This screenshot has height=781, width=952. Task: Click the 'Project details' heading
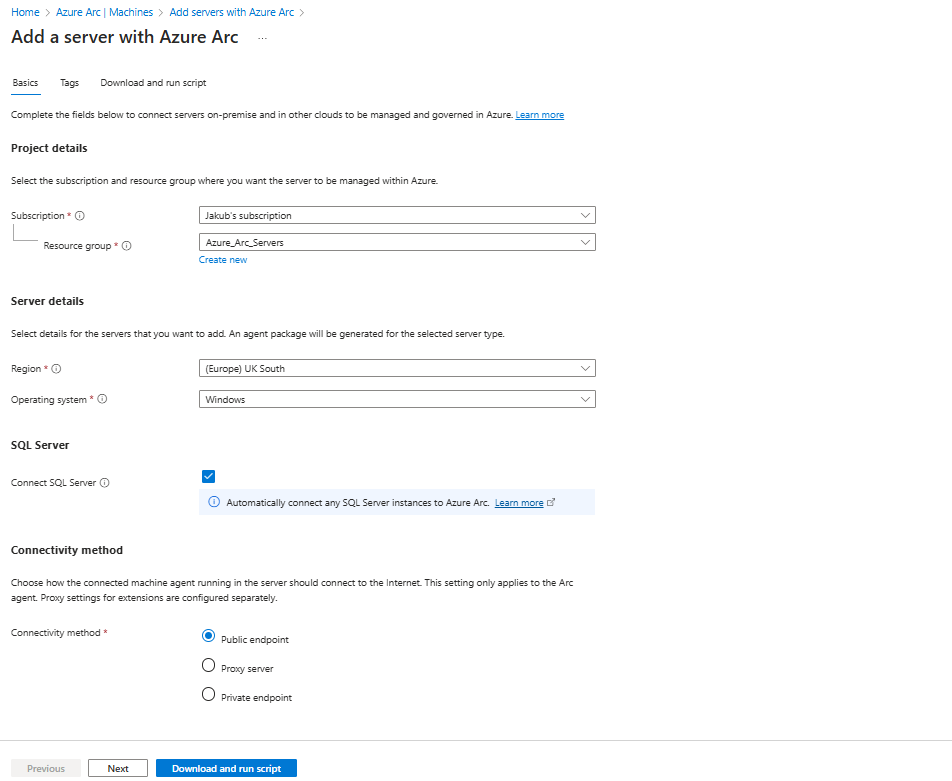49,148
